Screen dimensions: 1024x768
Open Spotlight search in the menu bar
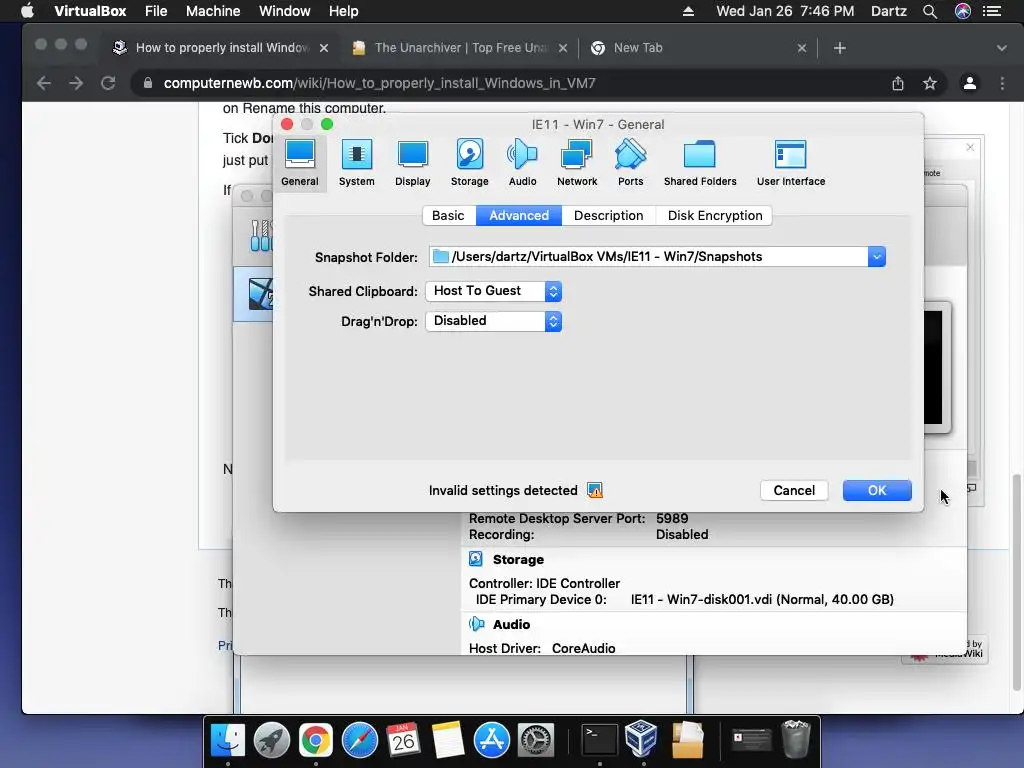pos(930,11)
